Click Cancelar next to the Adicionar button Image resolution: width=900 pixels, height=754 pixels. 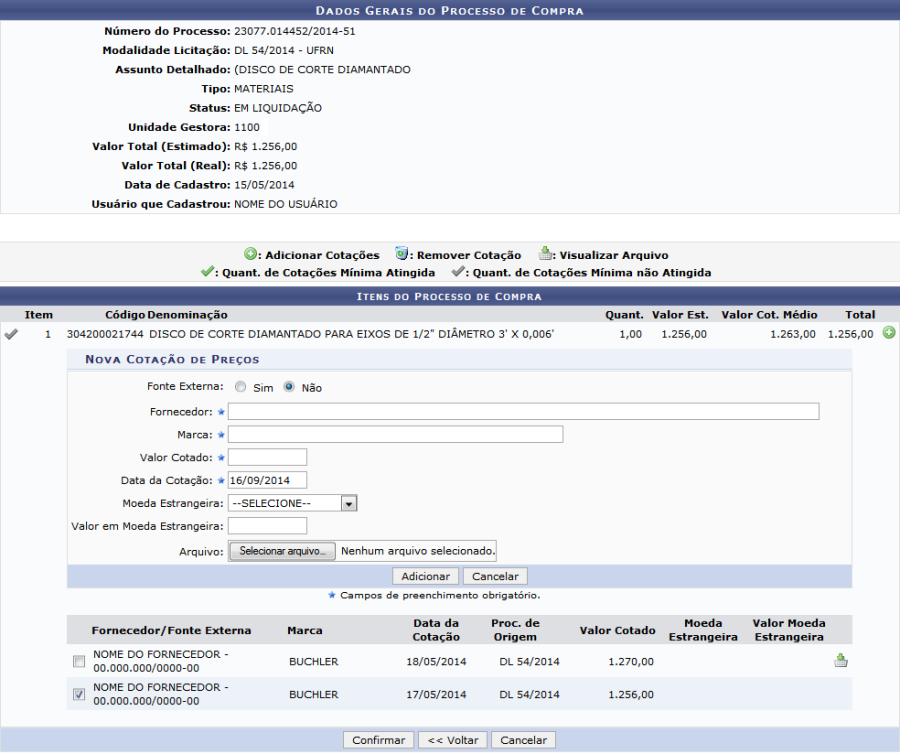tap(495, 576)
